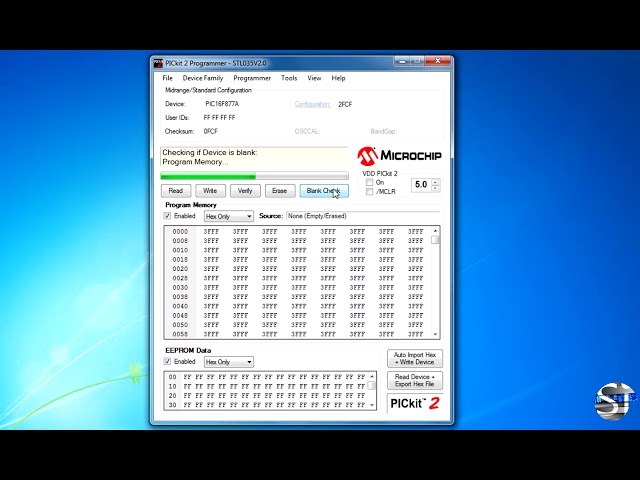Viewport: 640px width, 480px height.
Task: Toggle EEPROM Data Enabled checkbox
Action: point(167,362)
